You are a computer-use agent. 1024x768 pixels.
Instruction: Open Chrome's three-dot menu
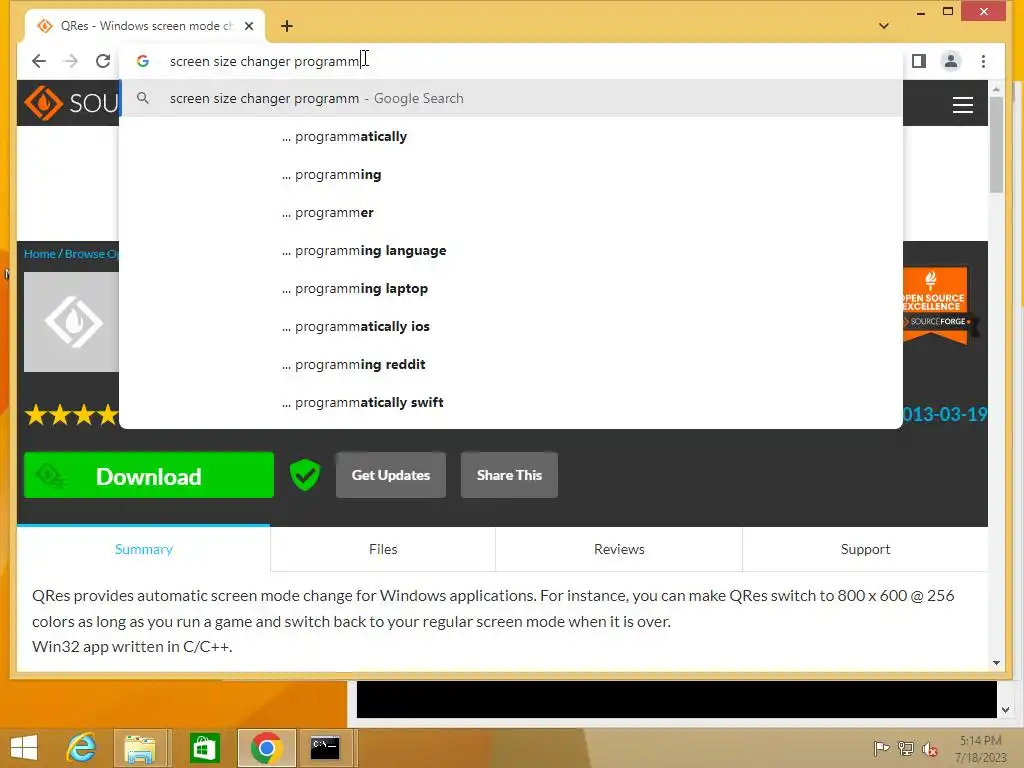tap(983, 61)
